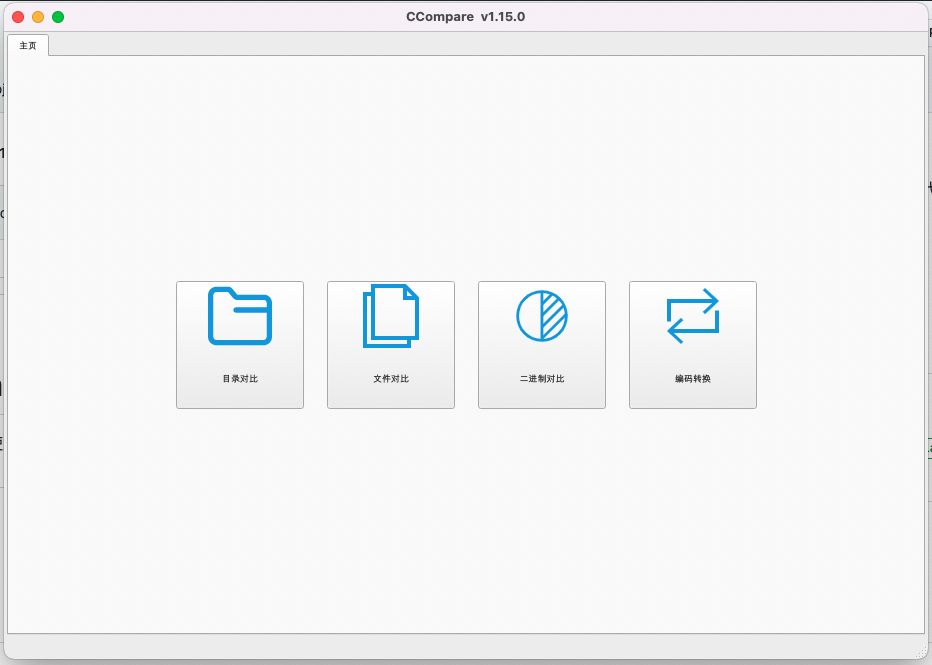
Task: Click blank area below the four buttons
Action: point(465,520)
